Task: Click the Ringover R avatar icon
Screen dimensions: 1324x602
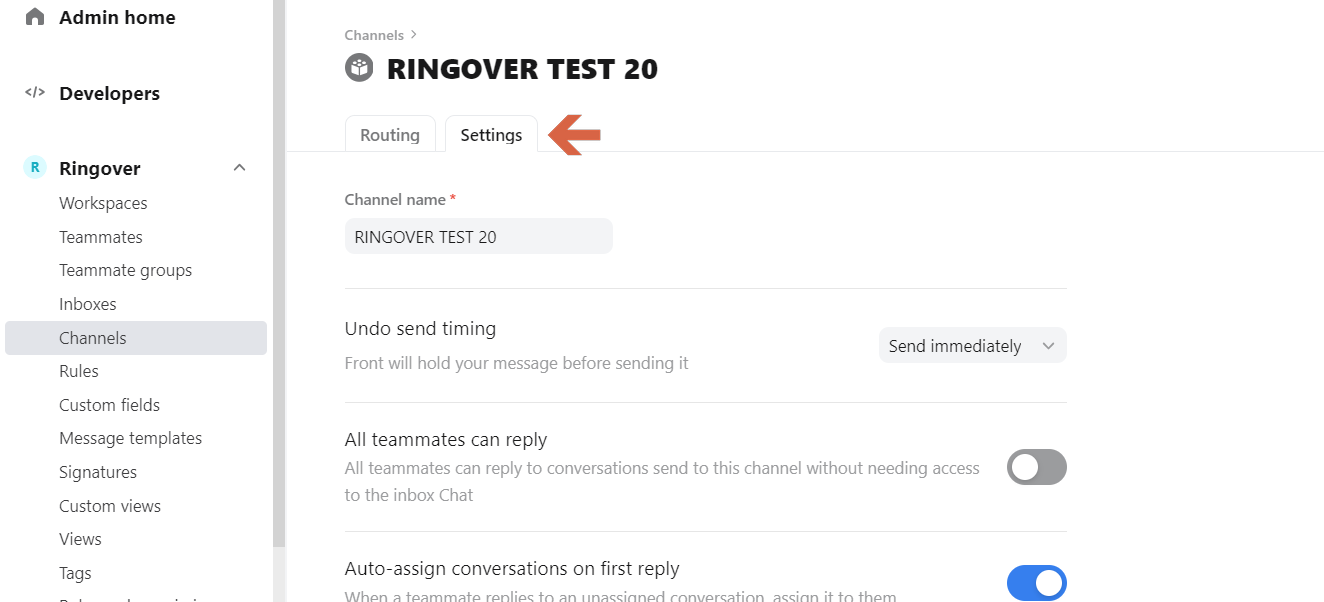Action: coord(35,168)
